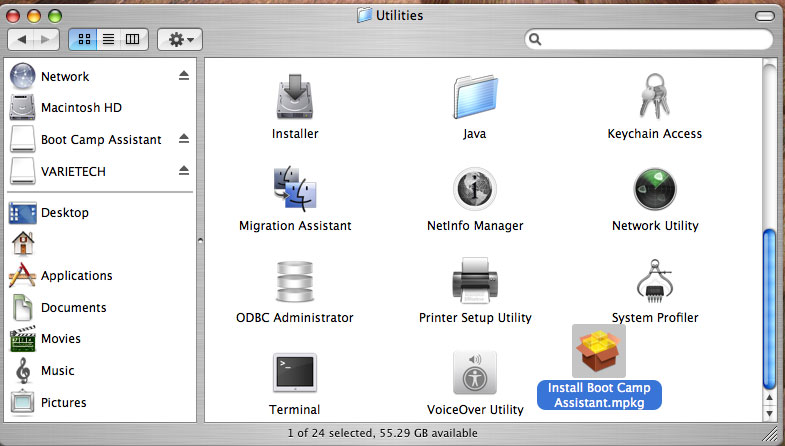The height and width of the screenshot is (446, 785).
Task: Click the 'Applications' sidebar text
Action: click(x=77, y=276)
